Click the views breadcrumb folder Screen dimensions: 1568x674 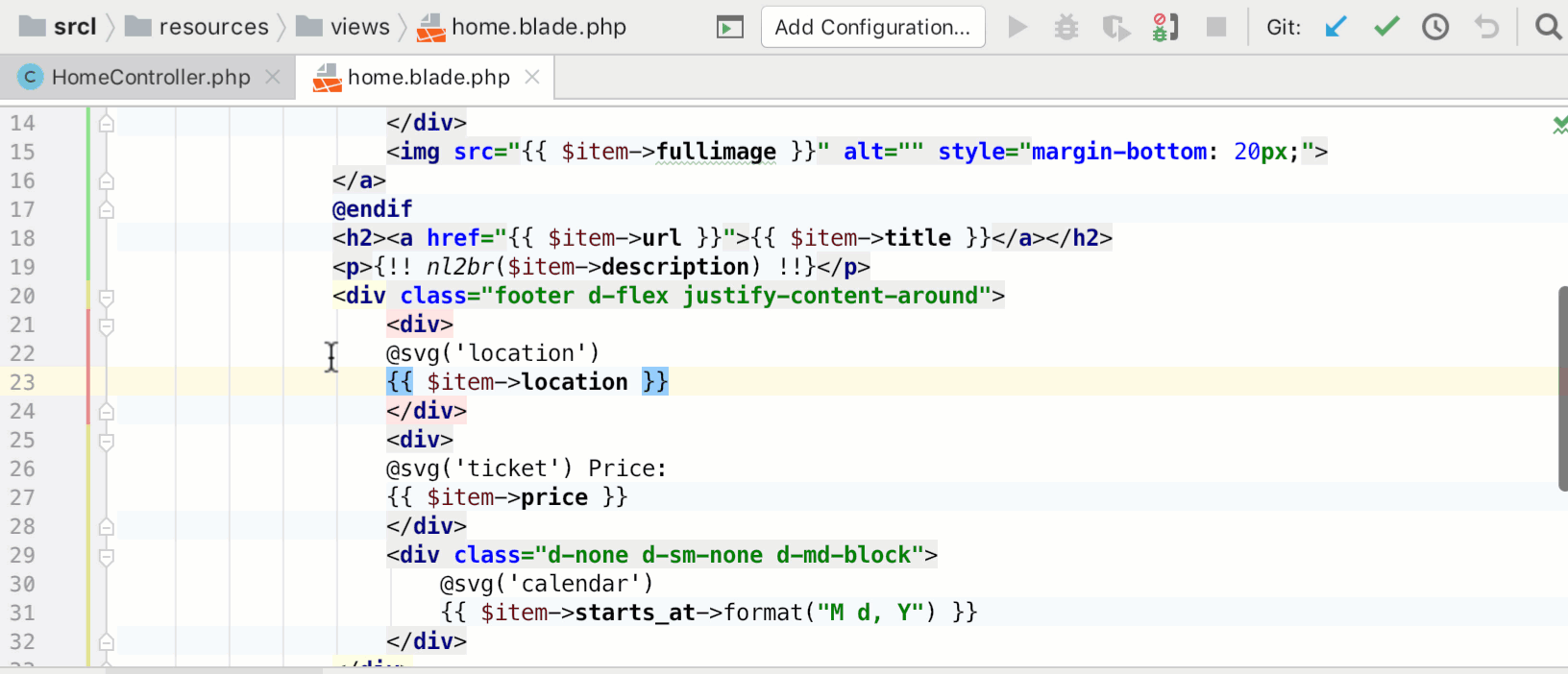pyautogui.click(x=343, y=27)
